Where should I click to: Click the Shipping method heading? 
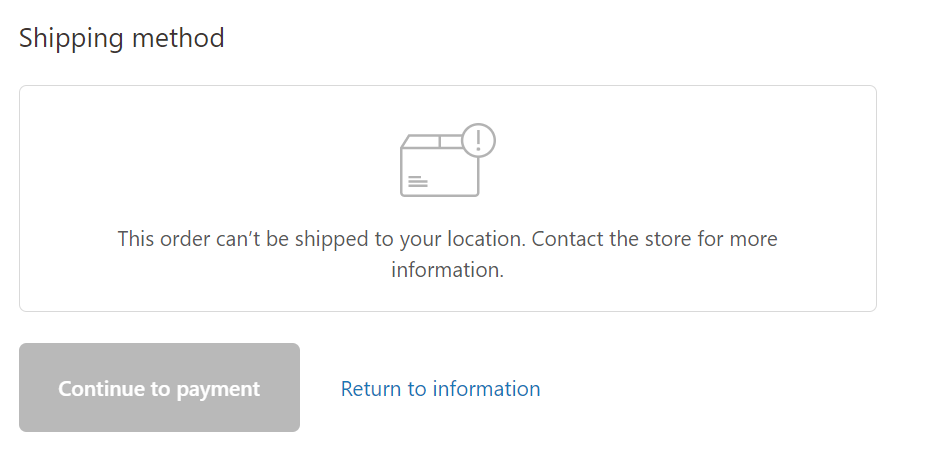(122, 38)
